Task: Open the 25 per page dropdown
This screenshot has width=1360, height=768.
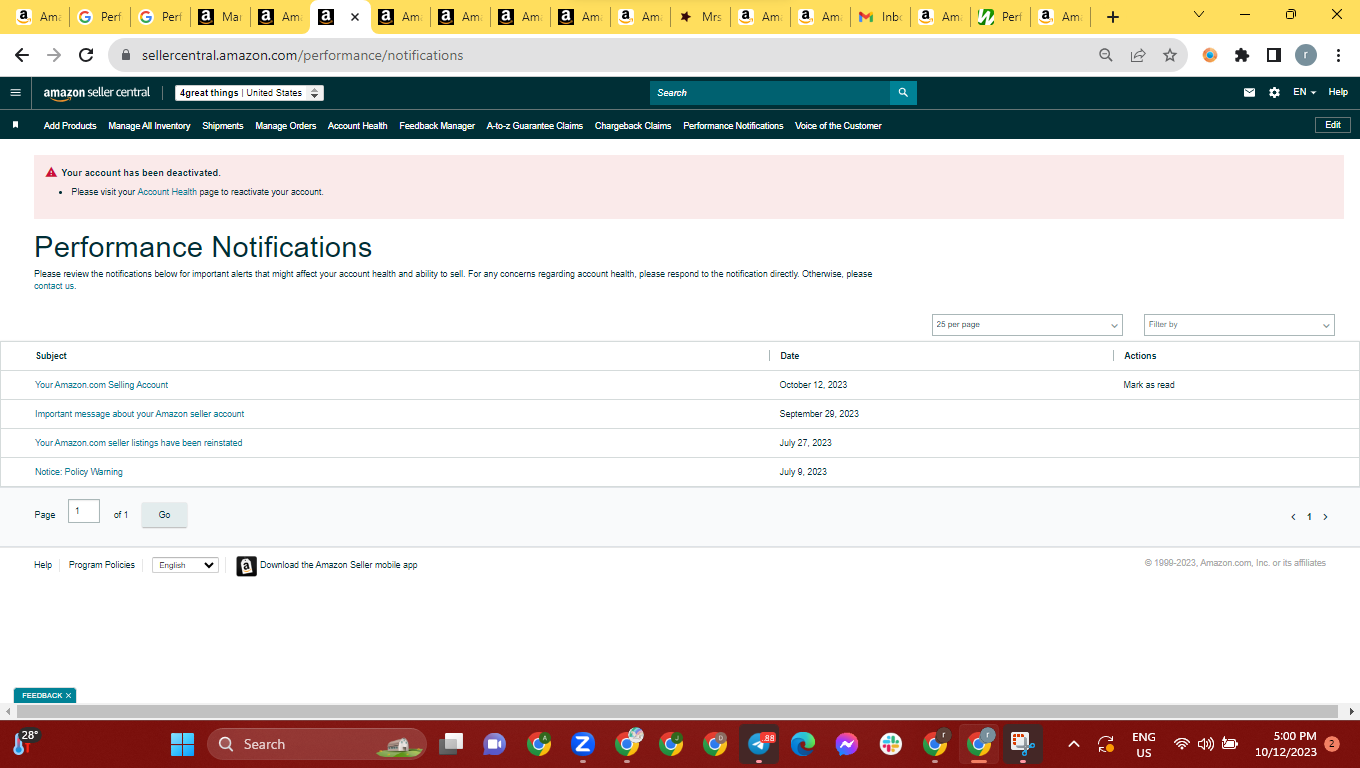Action: coord(1027,325)
